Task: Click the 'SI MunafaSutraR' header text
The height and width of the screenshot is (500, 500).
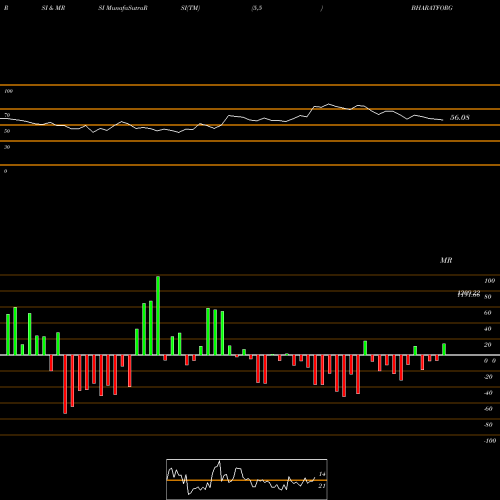Action: pos(123,8)
